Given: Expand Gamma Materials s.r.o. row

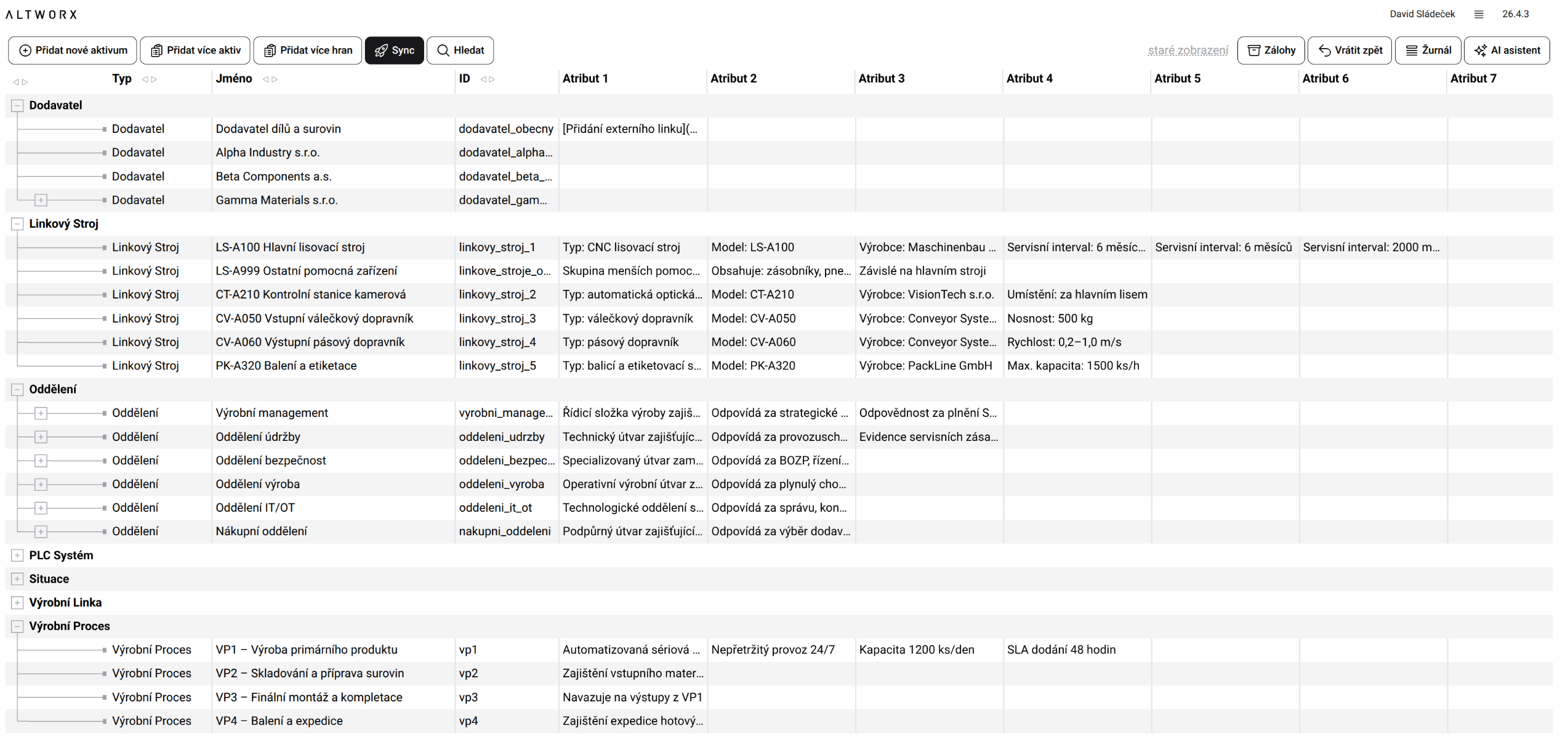Looking at the screenshot, I should 41,201.
